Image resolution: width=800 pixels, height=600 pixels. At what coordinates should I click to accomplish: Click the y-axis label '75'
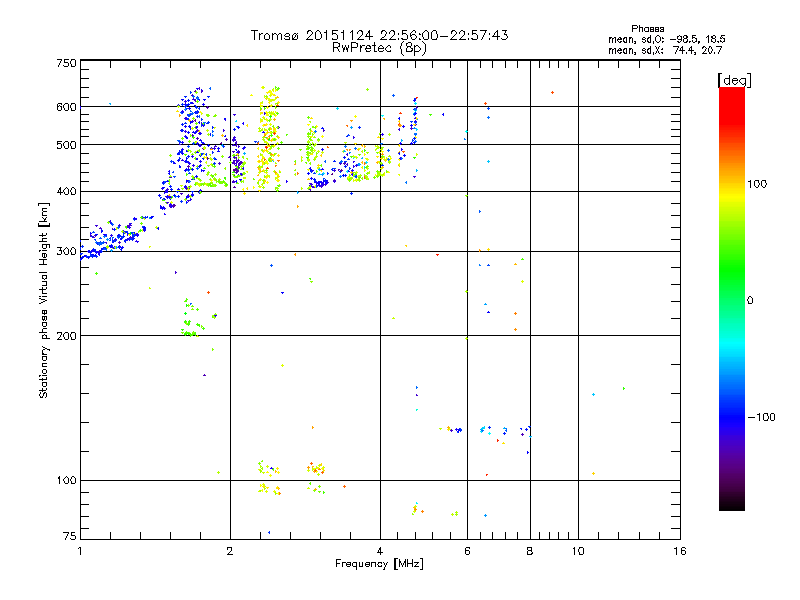[x=70, y=536]
